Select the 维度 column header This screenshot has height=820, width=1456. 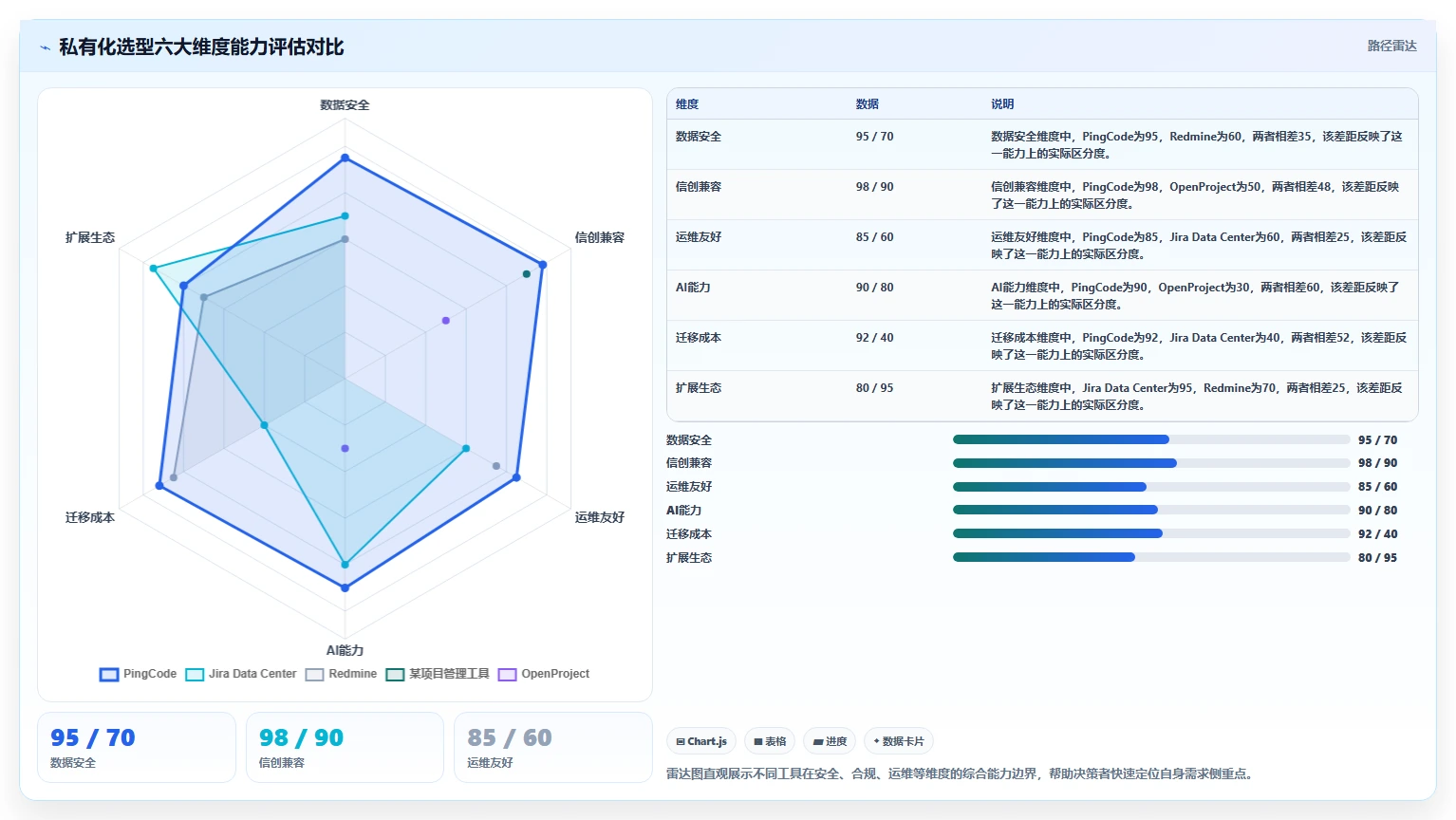687,104
